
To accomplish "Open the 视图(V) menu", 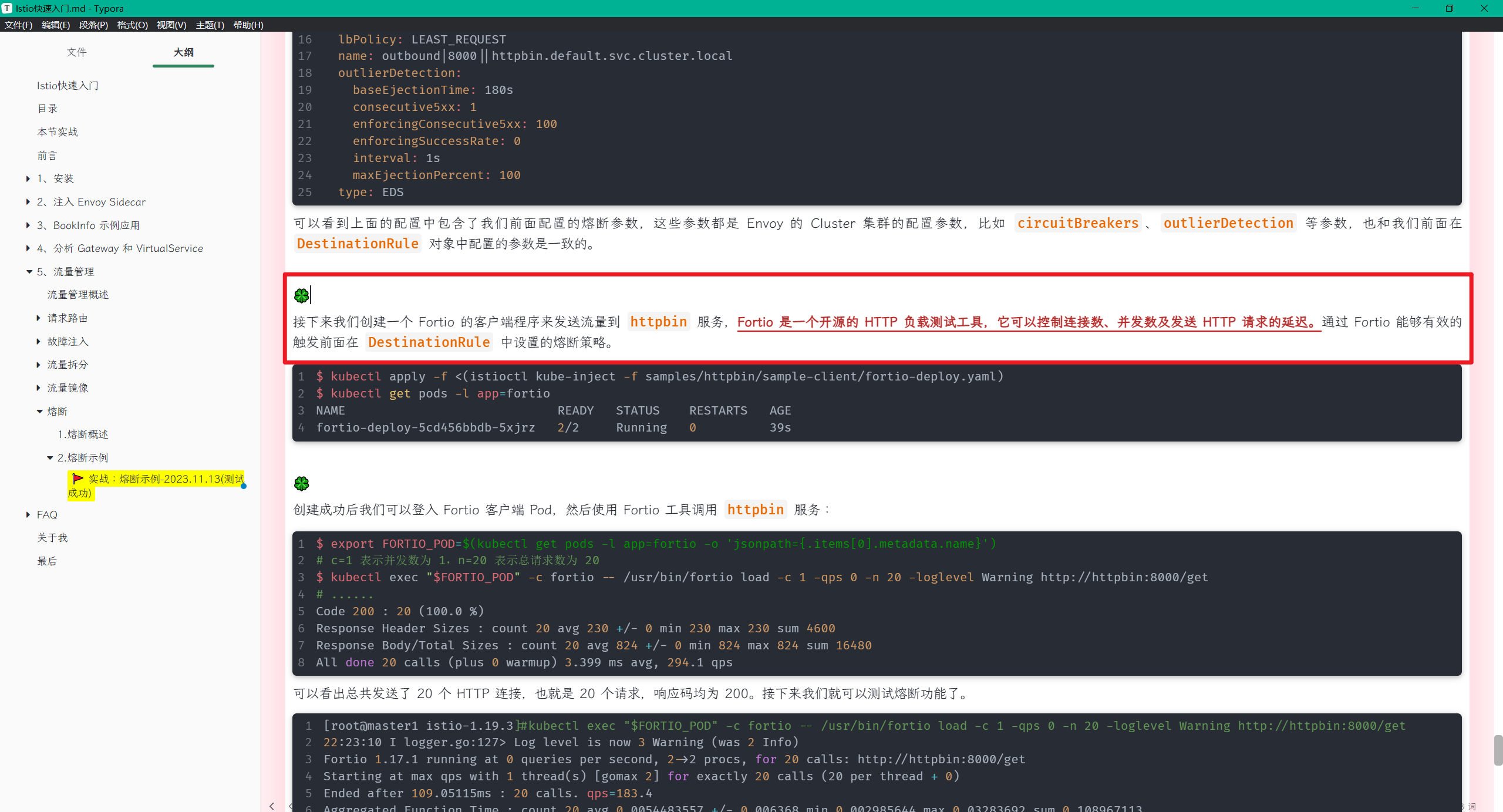I will (171, 25).
